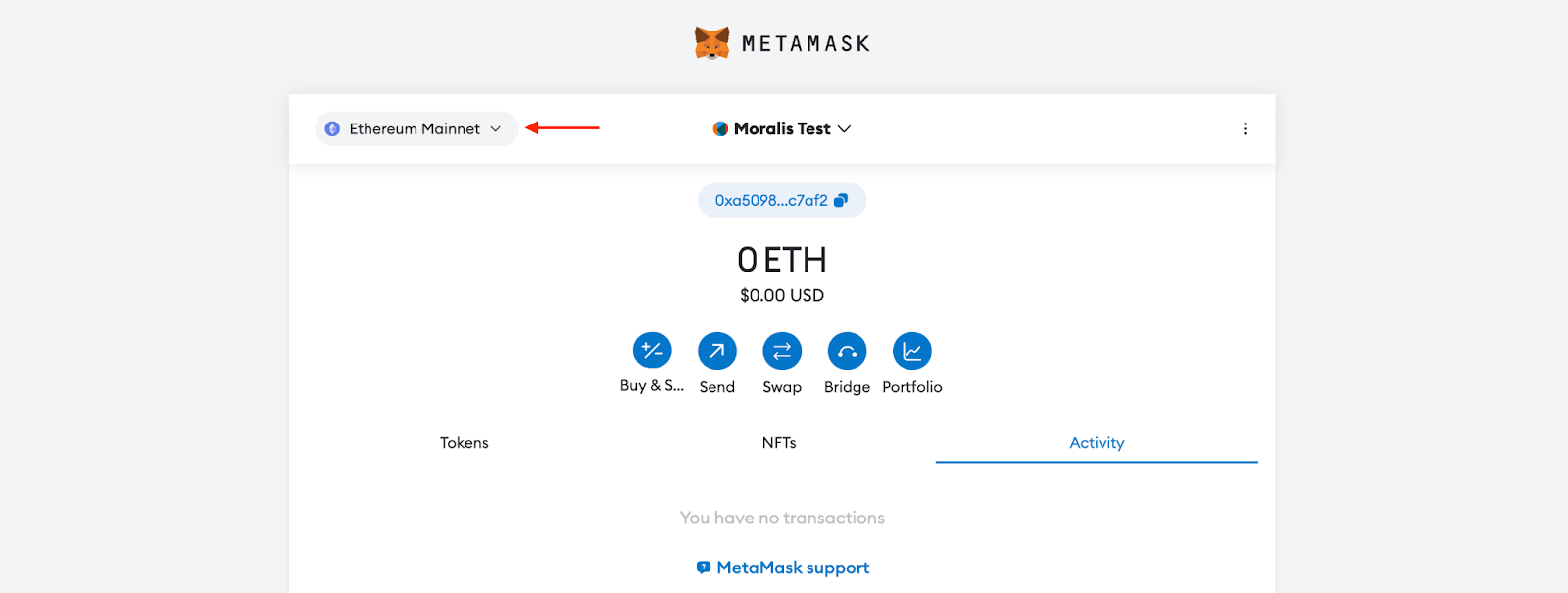Copy the wallet address using the copy icon
This screenshot has height=593, width=1568.
[843, 199]
